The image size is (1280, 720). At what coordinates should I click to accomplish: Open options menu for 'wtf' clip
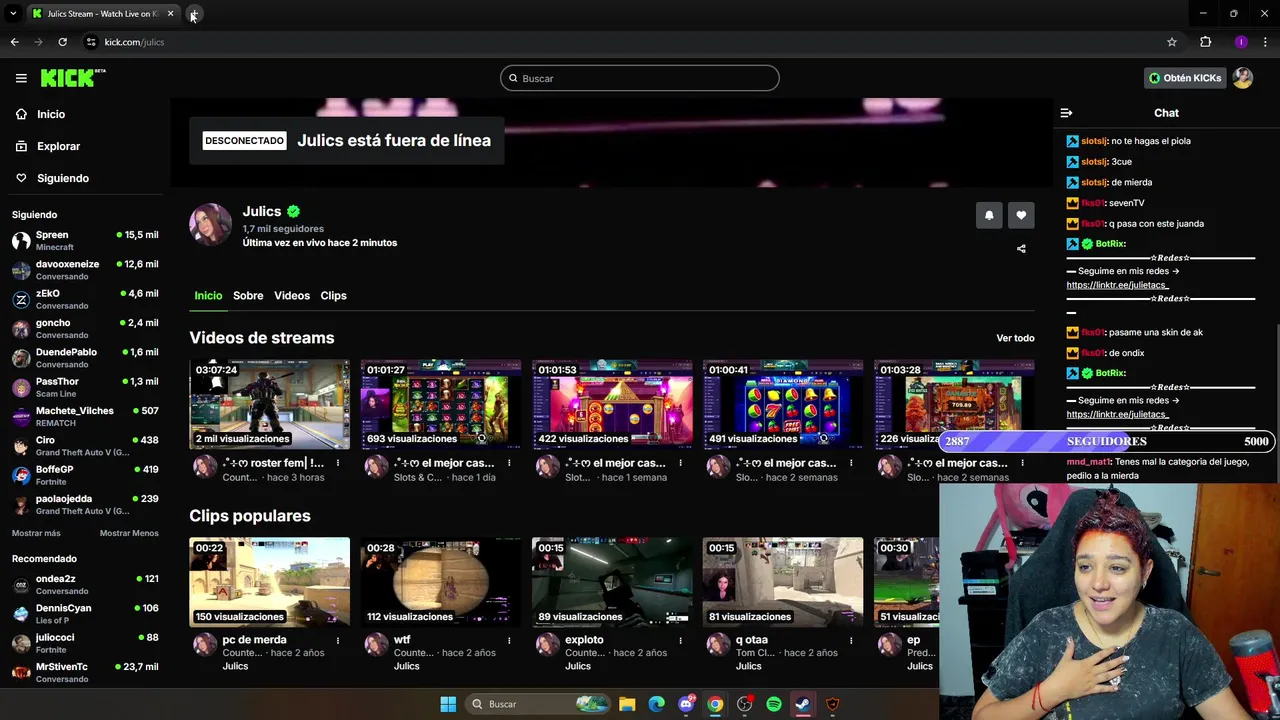coord(509,640)
